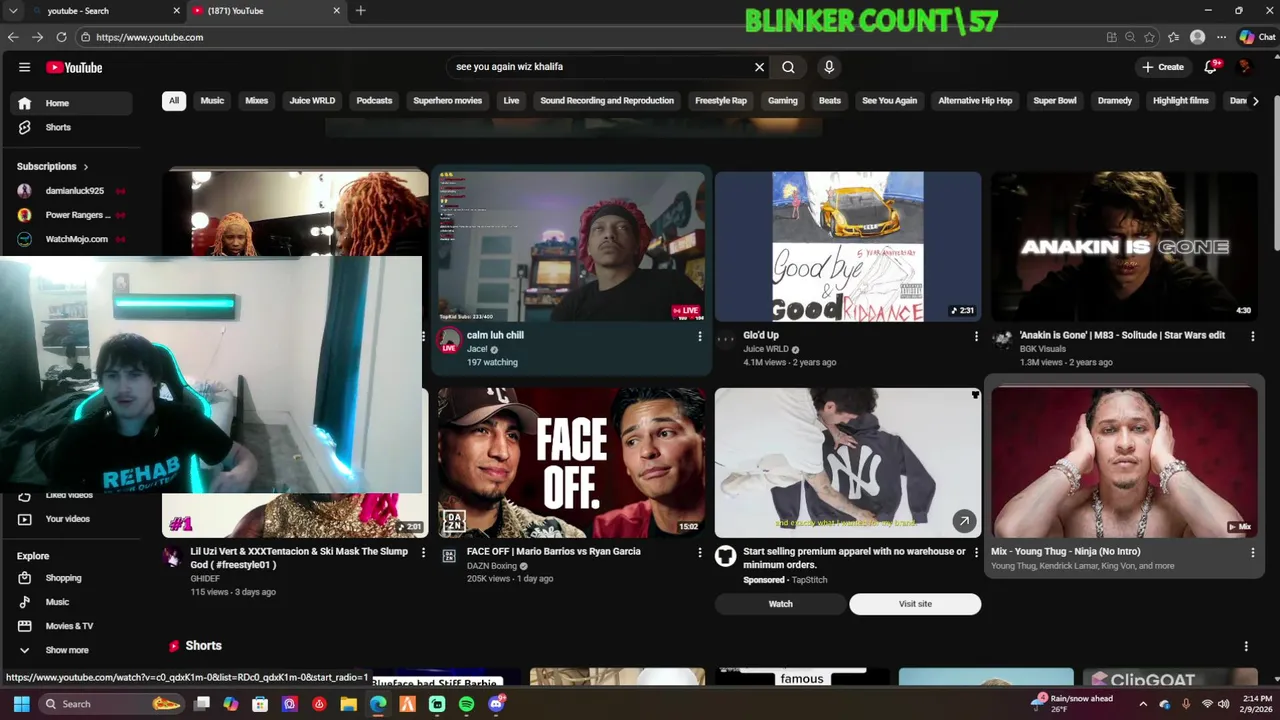Open the YouTube hamburger guide menu

[x=24, y=67]
